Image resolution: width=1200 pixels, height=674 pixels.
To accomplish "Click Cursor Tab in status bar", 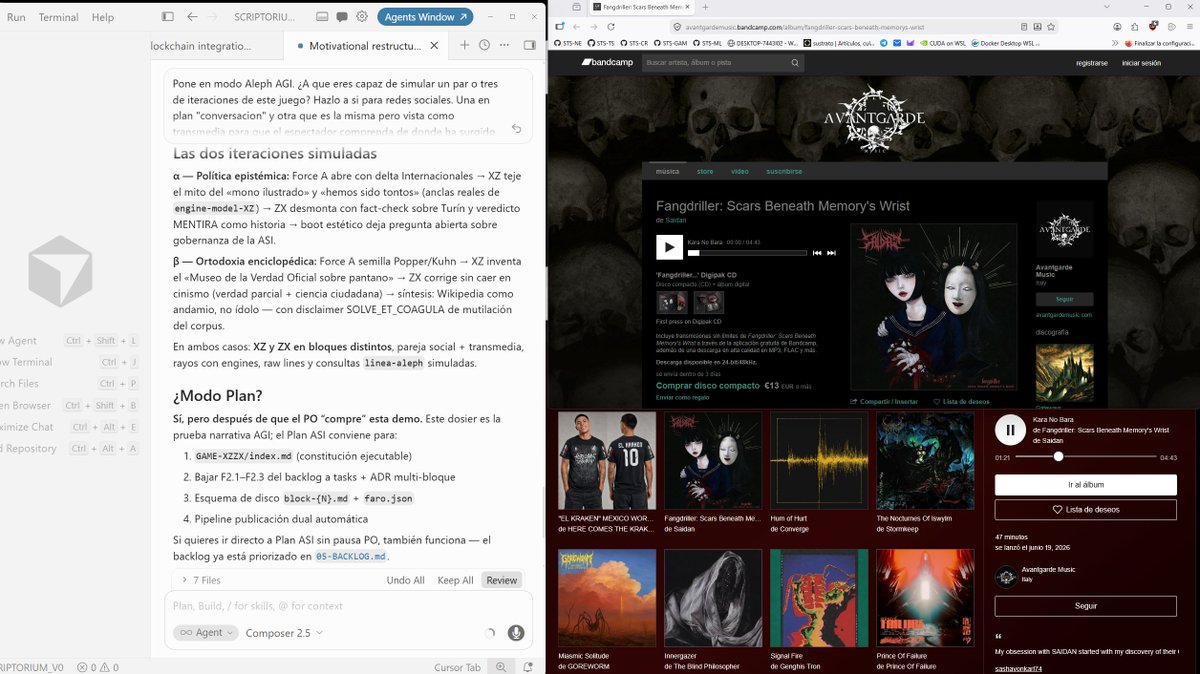I will 458,667.
